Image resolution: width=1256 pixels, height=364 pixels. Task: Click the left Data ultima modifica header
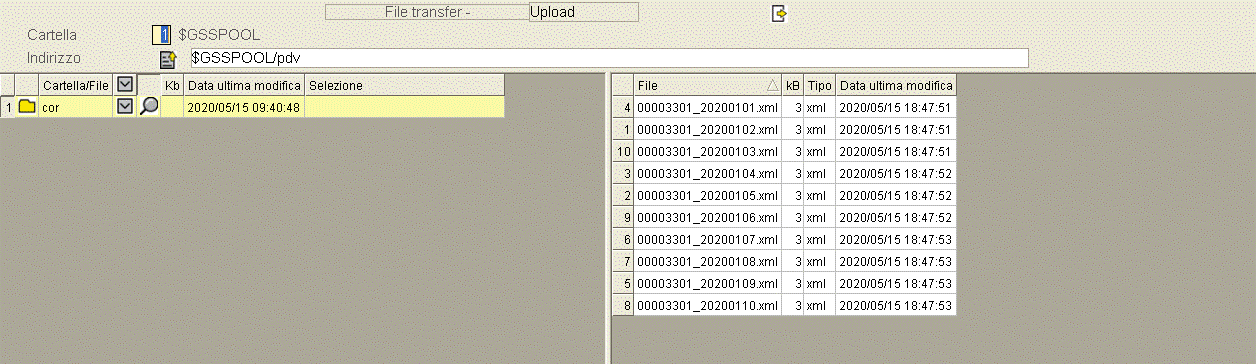[245, 85]
